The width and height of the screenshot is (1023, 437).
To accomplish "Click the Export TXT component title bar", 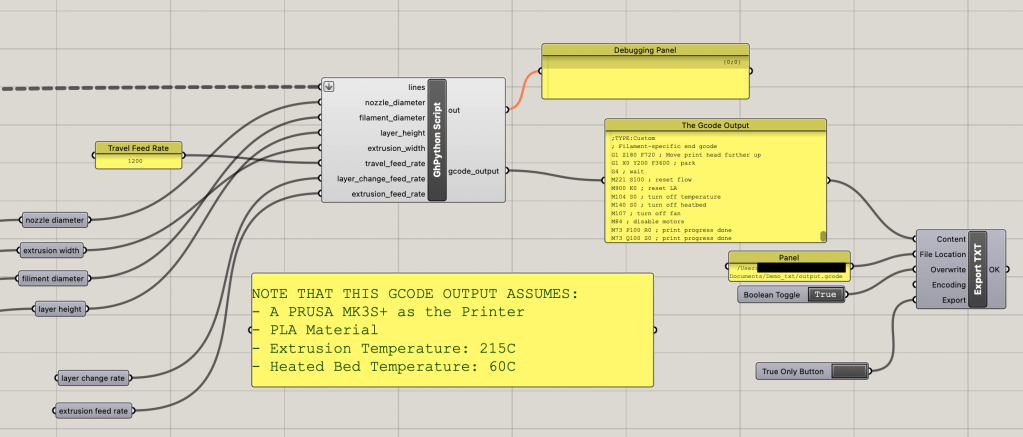I will tap(975, 269).
